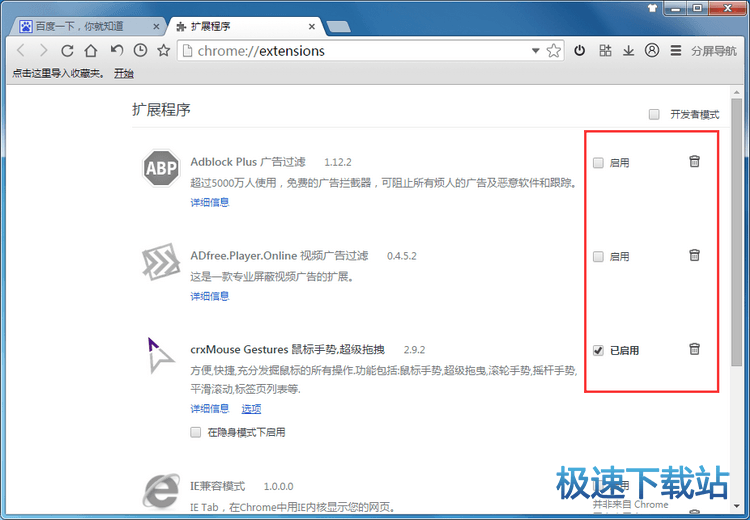Click the 扩展程序 page heading
This screenshot has width=750, height=520.
pos(161,110)
